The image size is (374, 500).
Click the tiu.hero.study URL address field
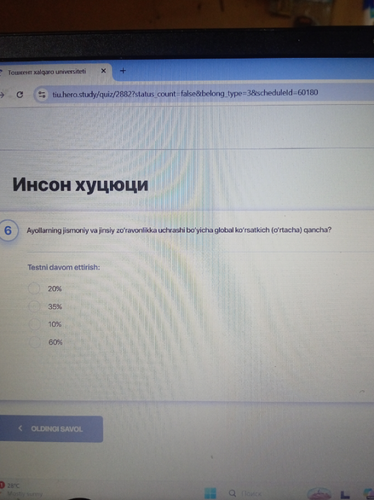185,93
